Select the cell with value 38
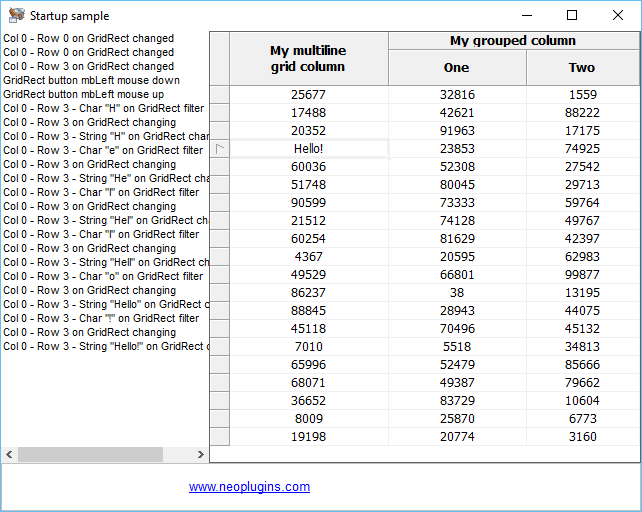Viewport: 642px width, 512px height. 457,293
